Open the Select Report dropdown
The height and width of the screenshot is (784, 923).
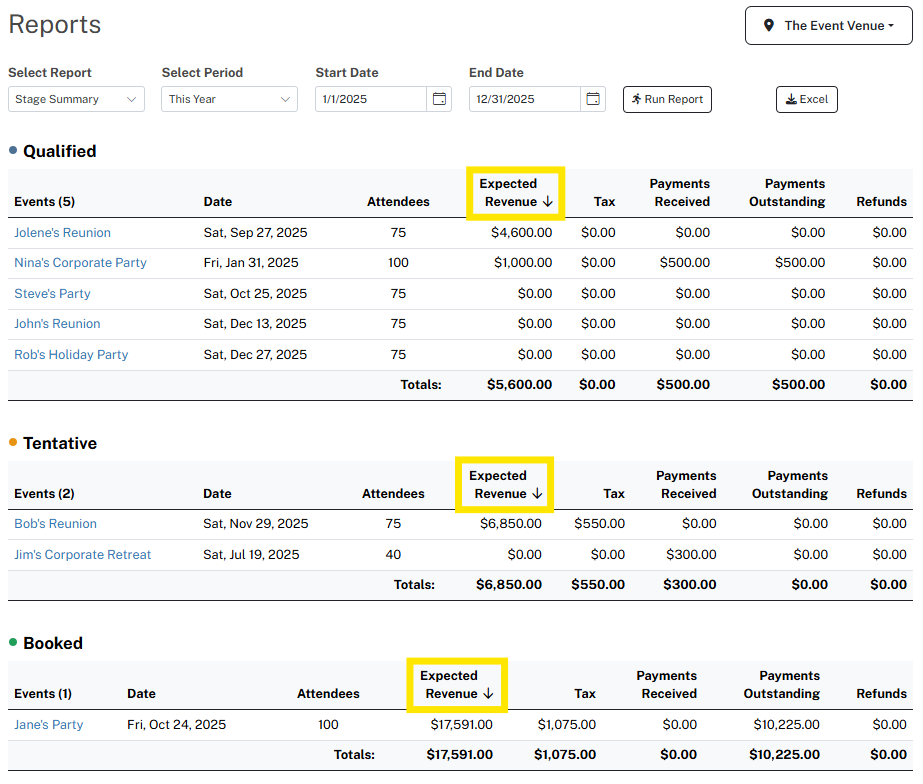tap(77, 99)
